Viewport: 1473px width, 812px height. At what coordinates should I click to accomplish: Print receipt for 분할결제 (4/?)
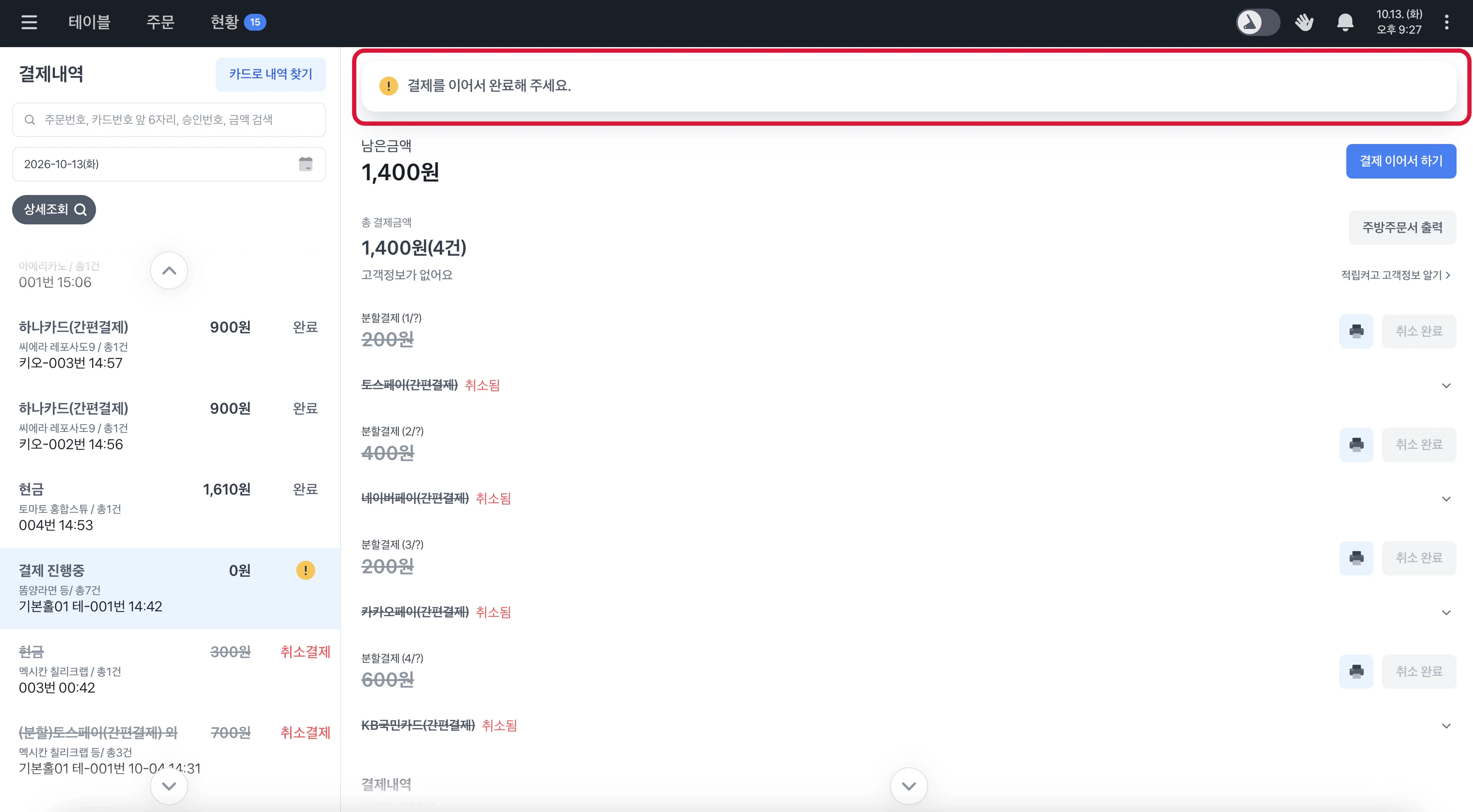point(1356,671)
